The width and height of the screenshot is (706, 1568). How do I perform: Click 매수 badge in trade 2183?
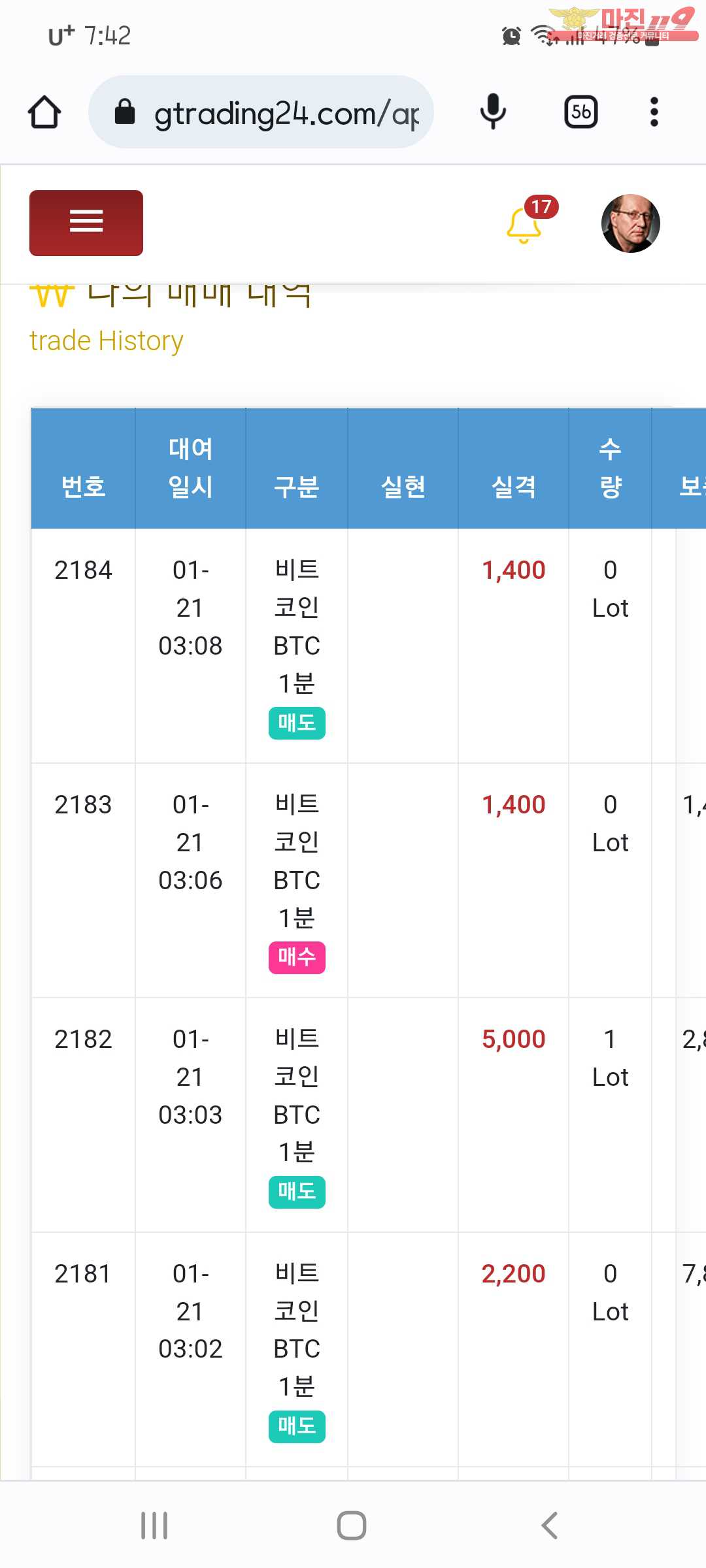pos(297,957)
